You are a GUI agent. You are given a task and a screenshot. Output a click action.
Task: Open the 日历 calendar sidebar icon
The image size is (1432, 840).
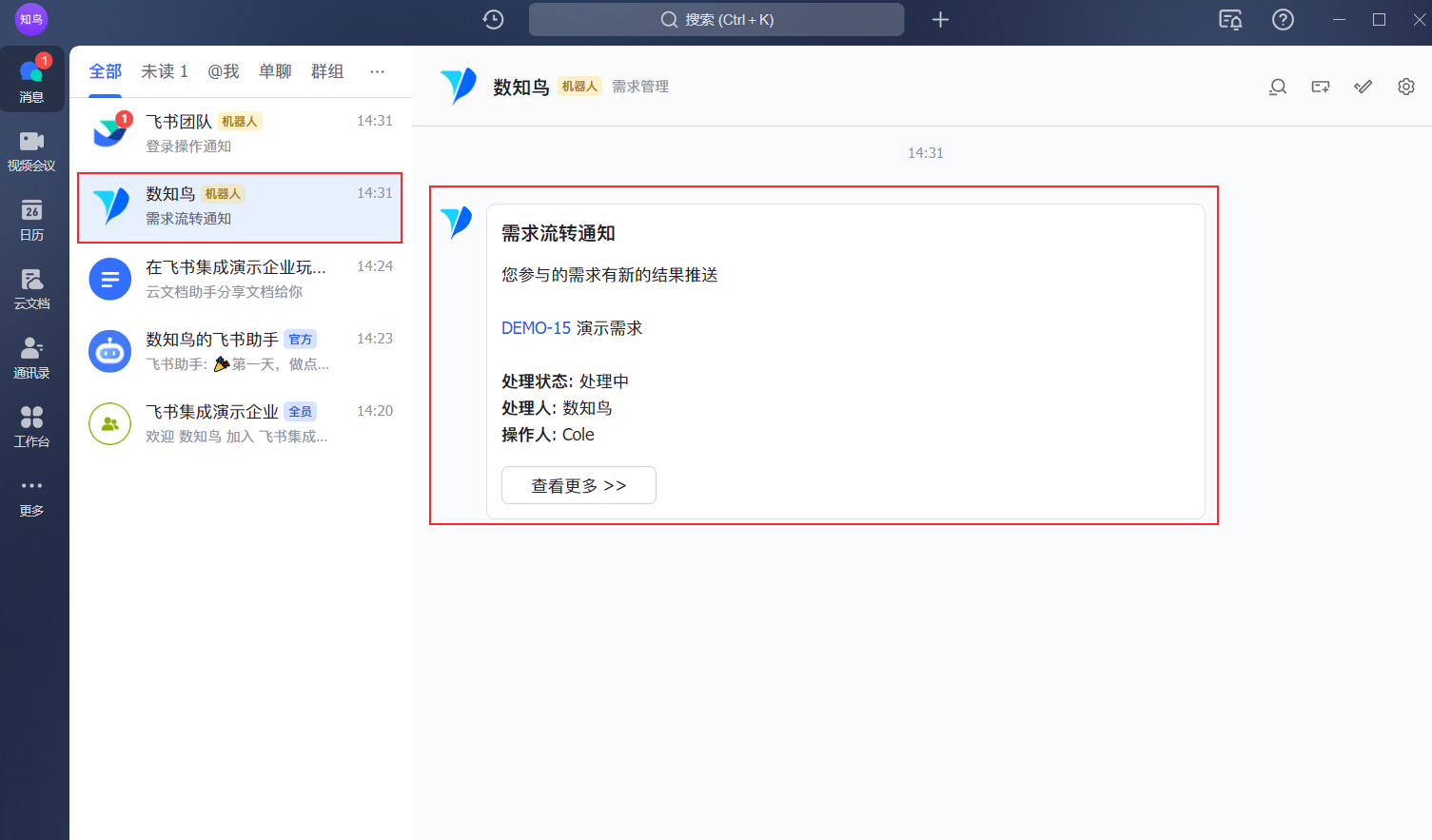32,220
